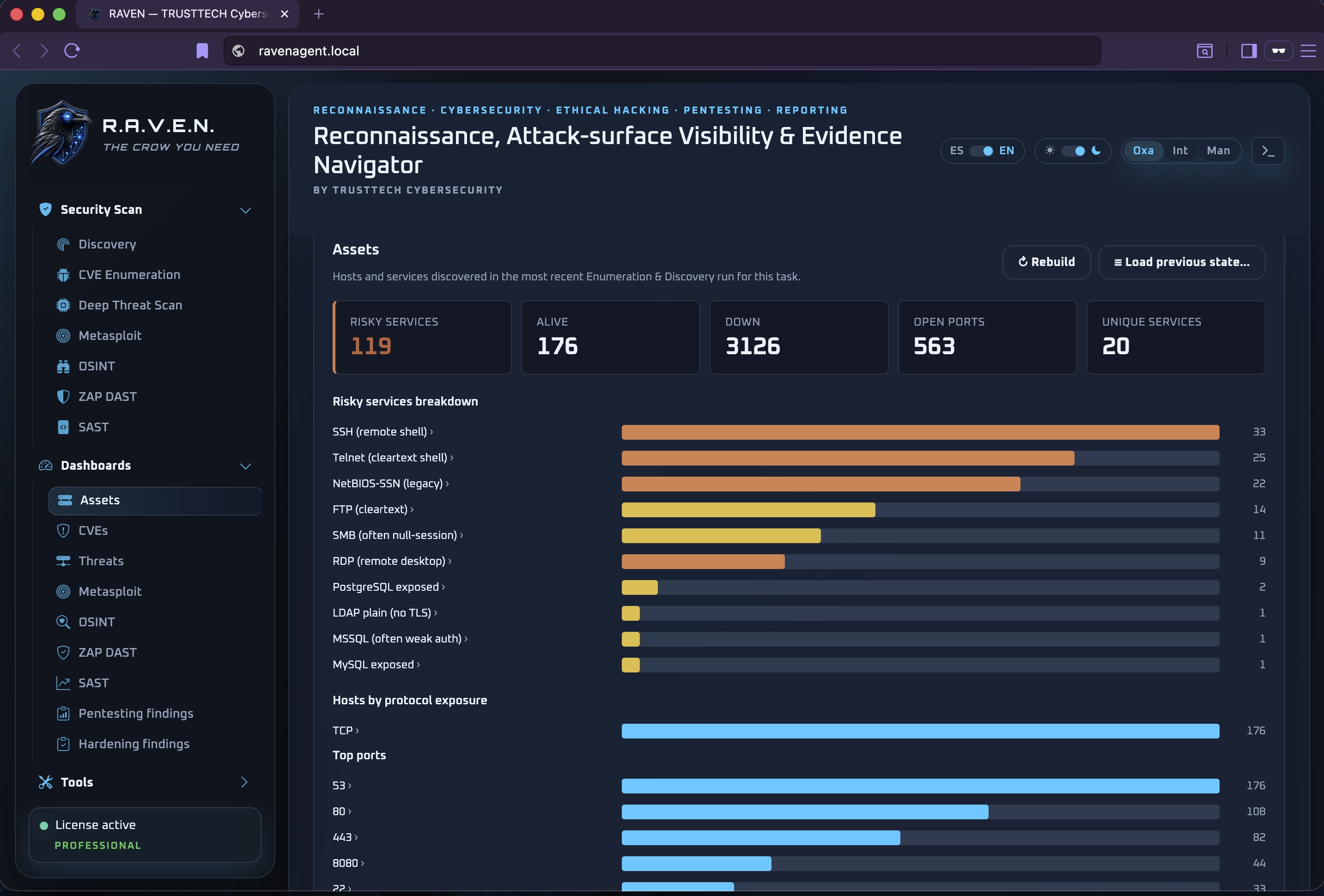Open port 8080 details link

click(348, 864)
